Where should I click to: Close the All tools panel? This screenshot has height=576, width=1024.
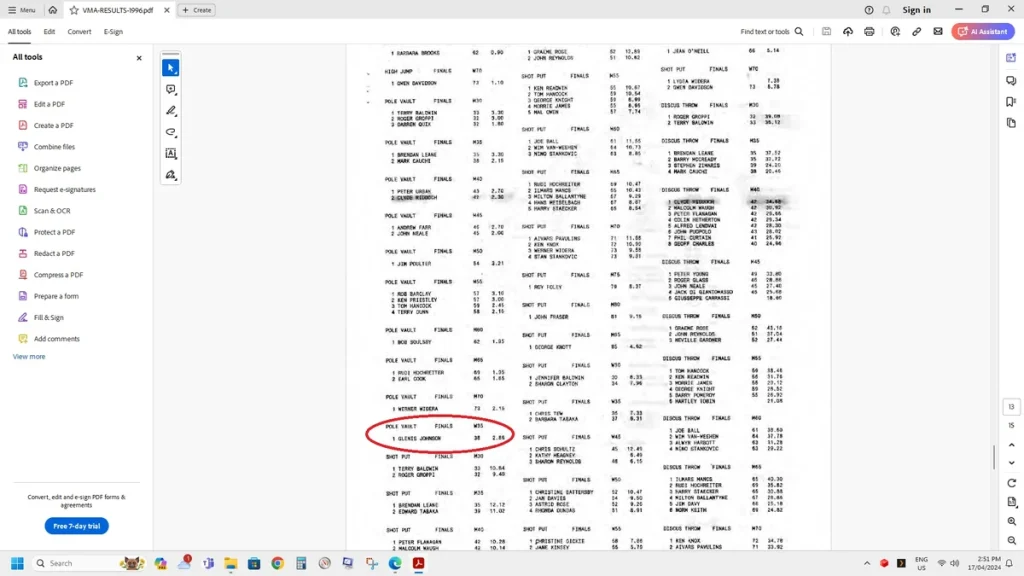pyautogui.click(x=139, y=58)
